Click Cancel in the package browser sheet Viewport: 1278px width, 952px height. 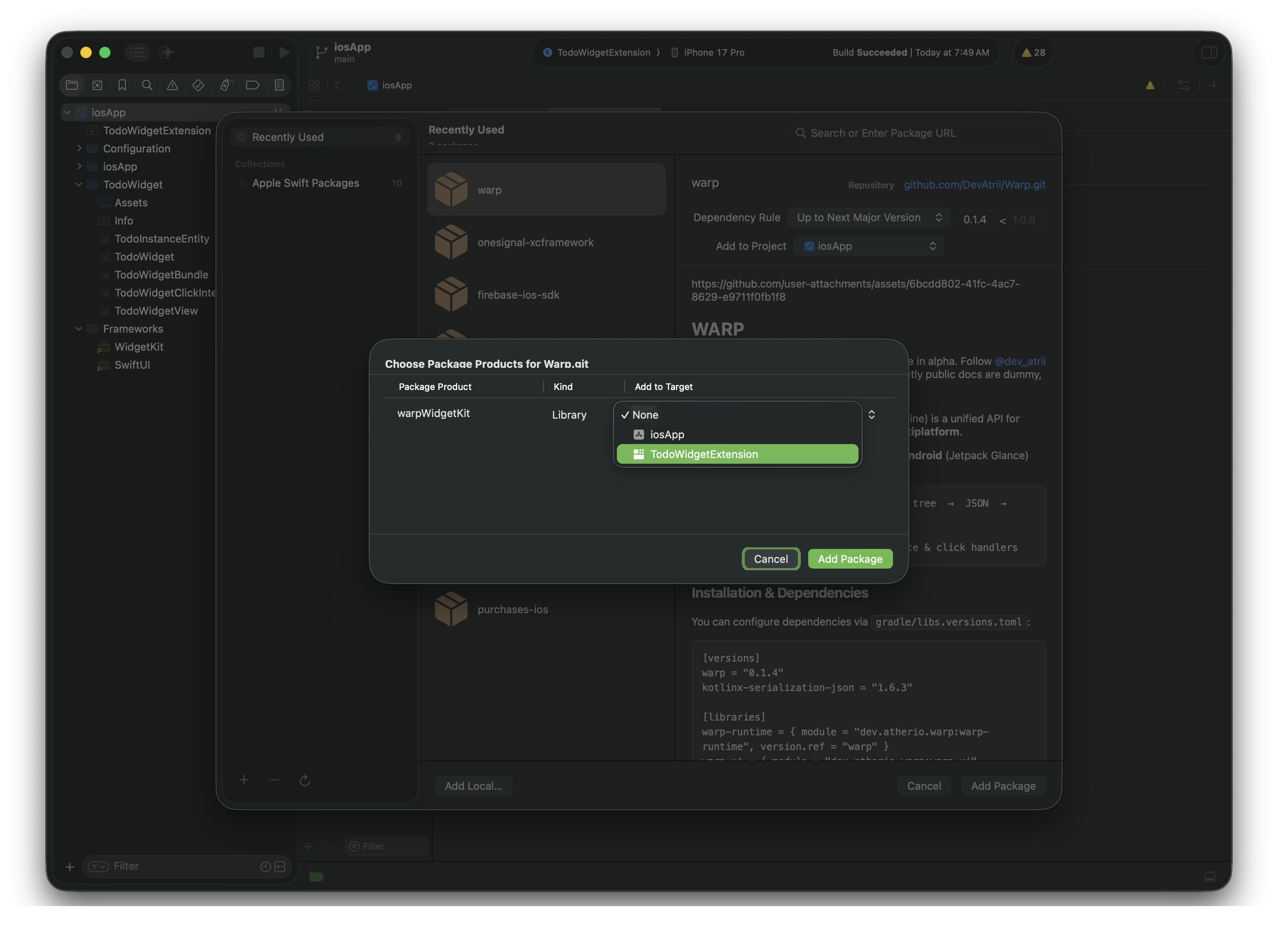click(x=924, y=786)
